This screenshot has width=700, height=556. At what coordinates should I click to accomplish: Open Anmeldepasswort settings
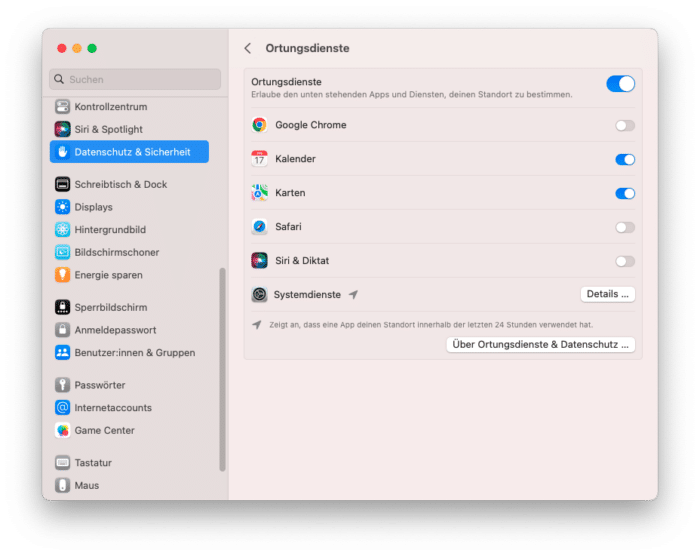coord(129,330)
